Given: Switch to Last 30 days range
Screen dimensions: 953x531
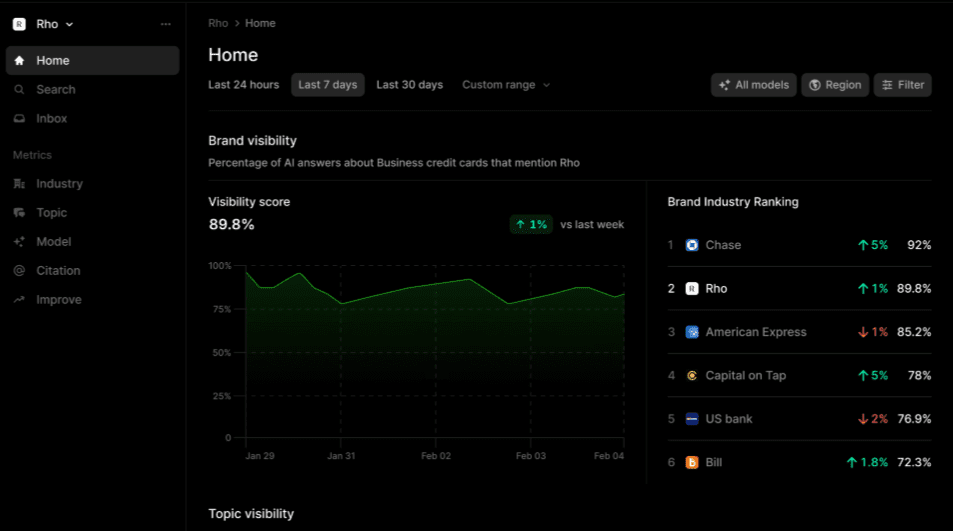Looking at the screenshot, I should (409, 85).
